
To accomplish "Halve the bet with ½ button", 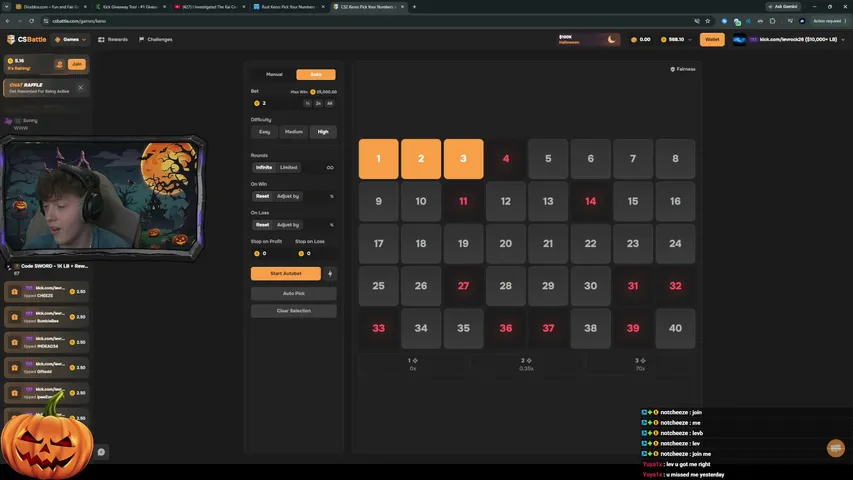I will tap(307, 103).
